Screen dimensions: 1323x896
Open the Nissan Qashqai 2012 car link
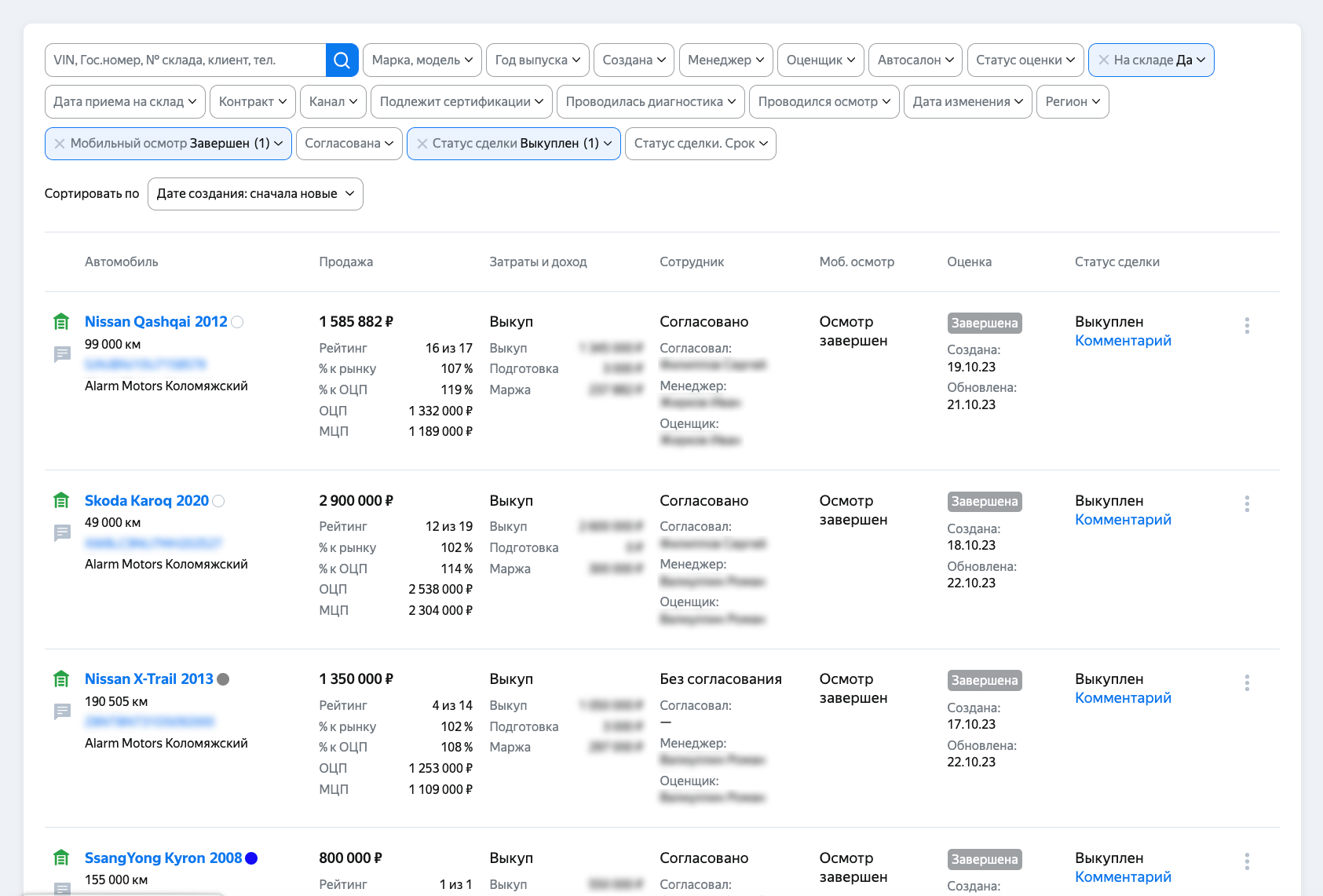156,322
